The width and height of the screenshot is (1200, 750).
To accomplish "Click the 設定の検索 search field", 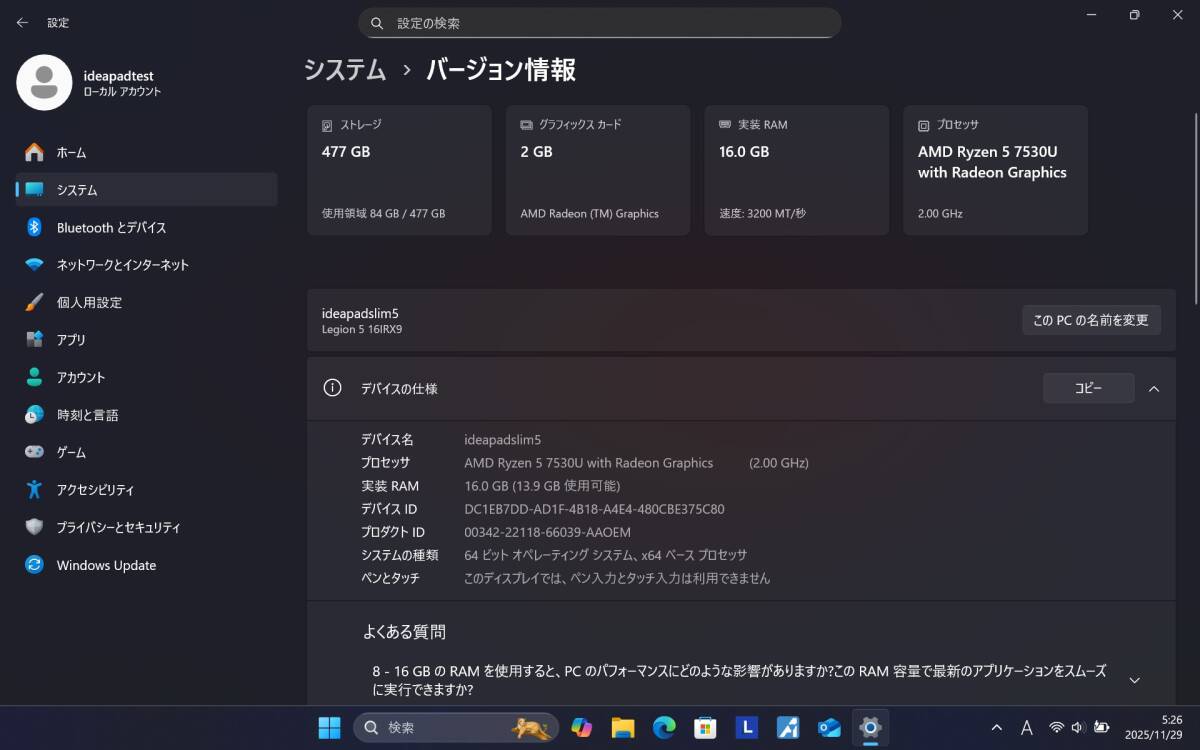I will (x=600, y=22).
